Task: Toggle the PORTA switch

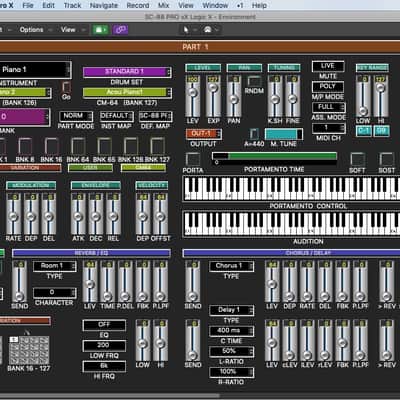Action: pyautogui.click(x=193, y=160)
